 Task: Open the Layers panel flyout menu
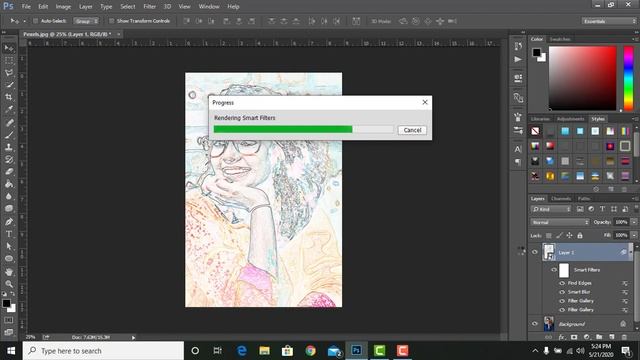(635, 199)
